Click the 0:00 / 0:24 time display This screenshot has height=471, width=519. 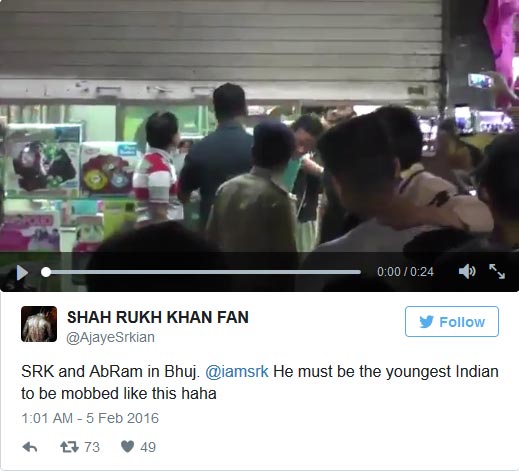405,272
